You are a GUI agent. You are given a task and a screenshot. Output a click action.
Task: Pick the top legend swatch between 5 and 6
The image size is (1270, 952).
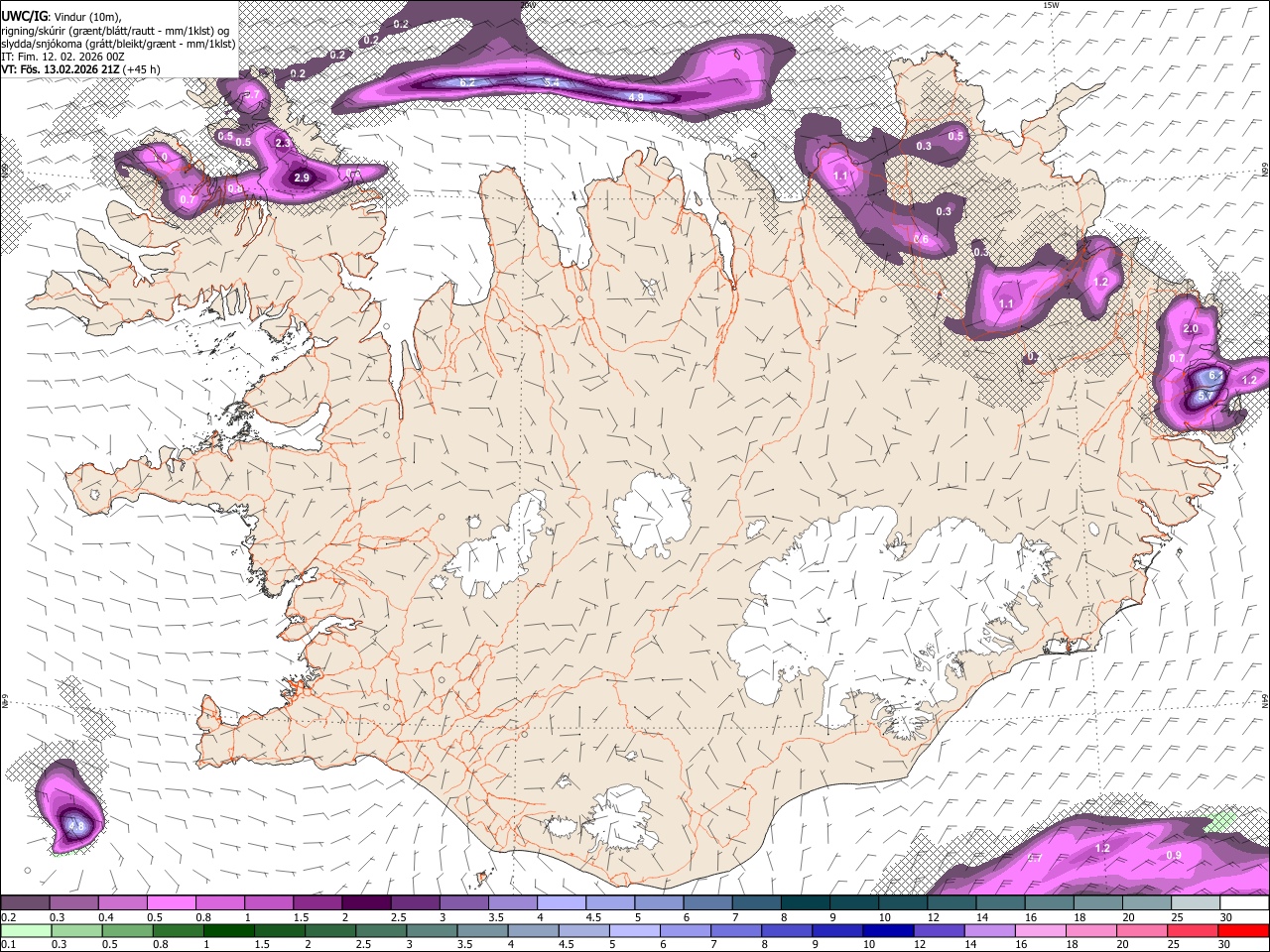[658, 903]
